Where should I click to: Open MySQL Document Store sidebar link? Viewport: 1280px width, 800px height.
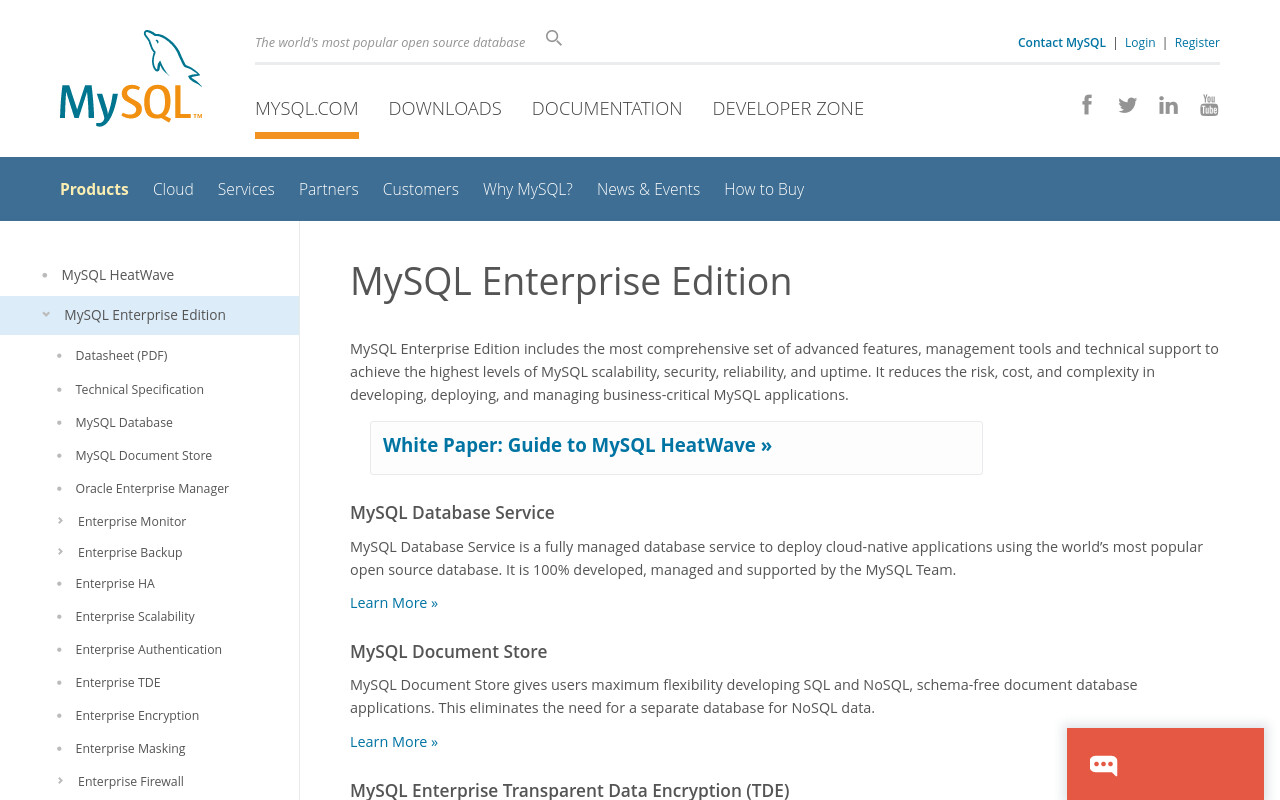click(143, 455)
